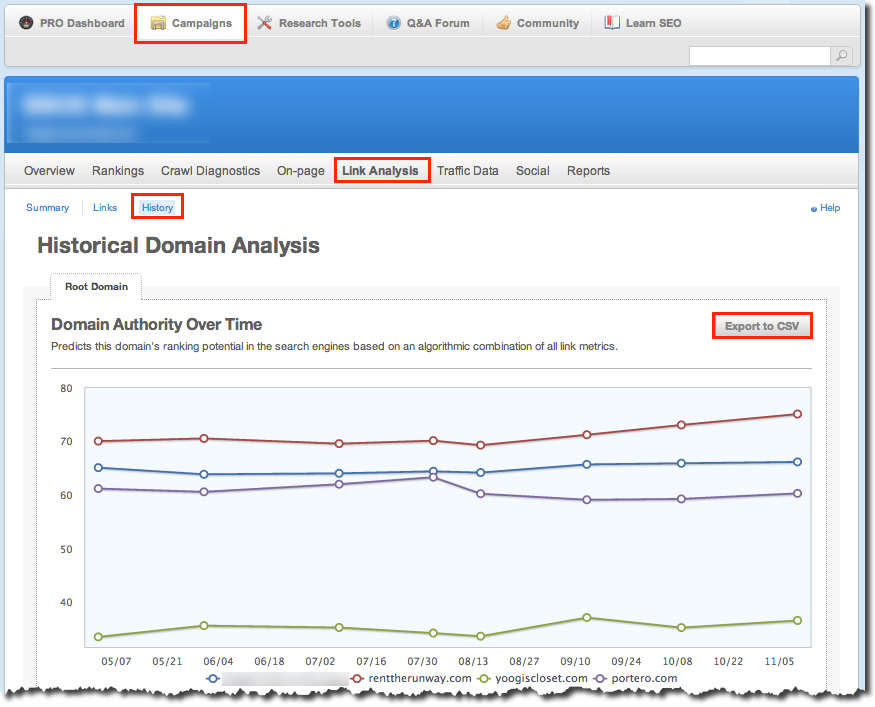The width and height of the screenshot is (875, 707).
Task: Click the Q&A Forum question icon
Action: click(x=394, y=23)
